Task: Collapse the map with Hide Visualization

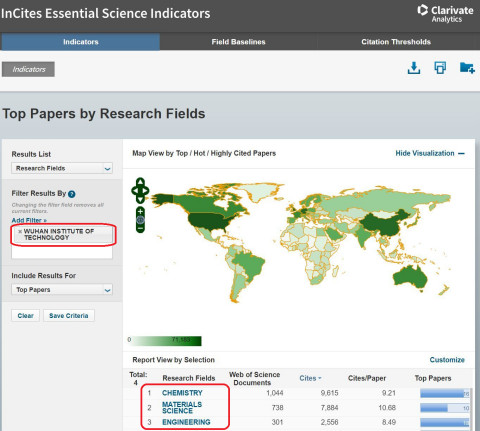Action: (430, 153)
